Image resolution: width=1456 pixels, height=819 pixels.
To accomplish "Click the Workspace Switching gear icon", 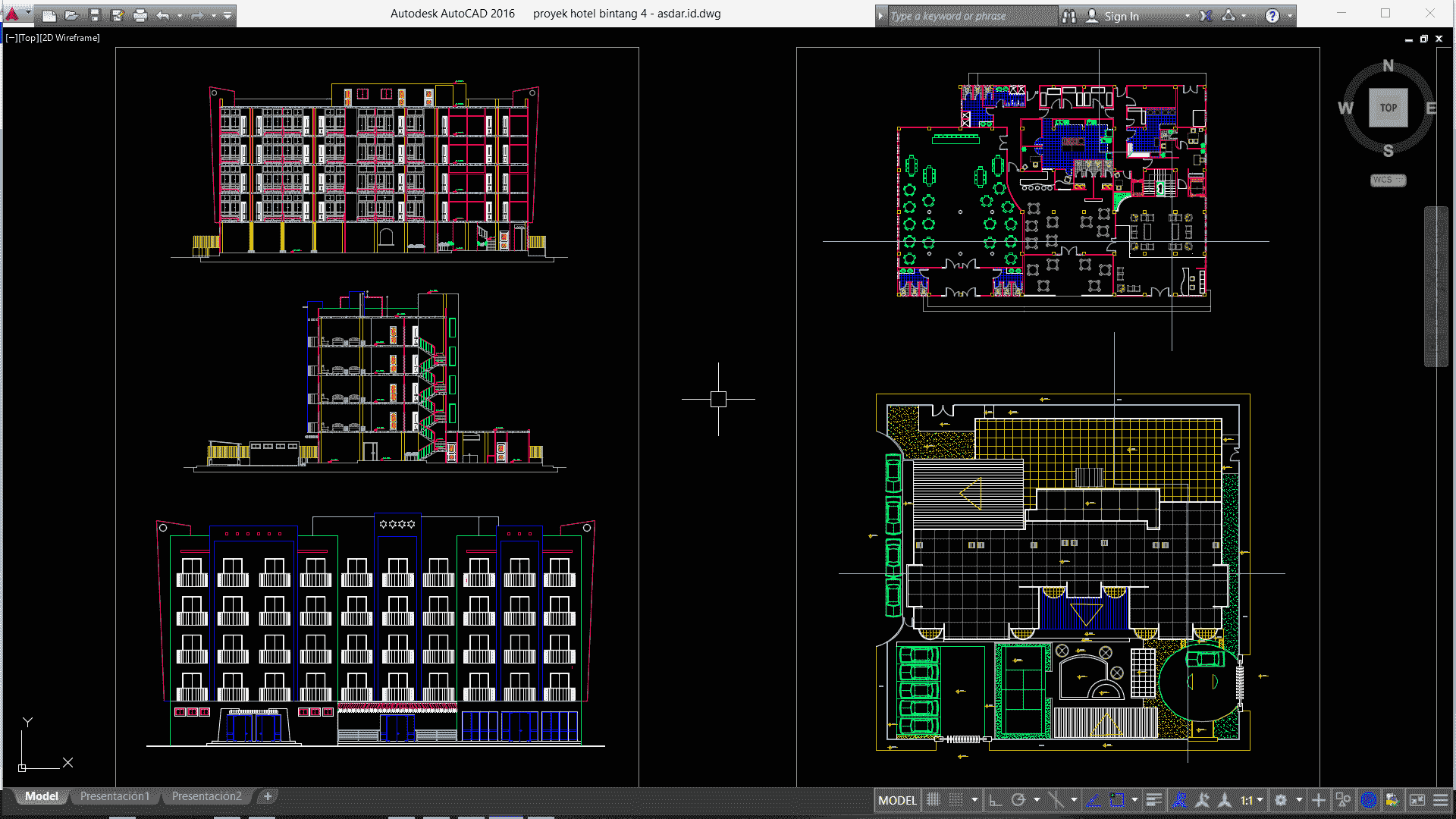I will [1281, 800].
